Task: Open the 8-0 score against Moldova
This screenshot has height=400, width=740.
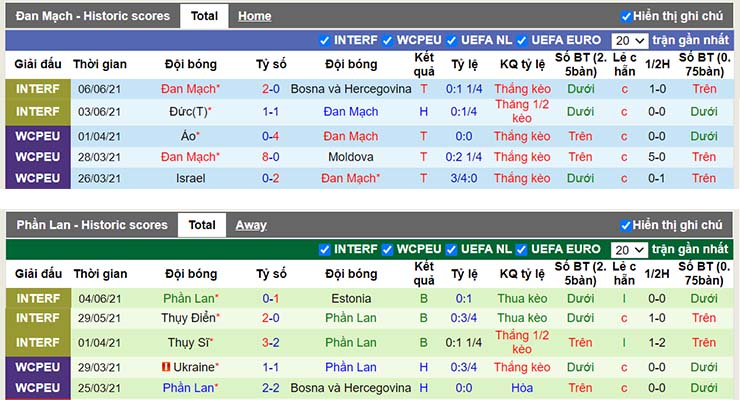Action: pos(271,157)
